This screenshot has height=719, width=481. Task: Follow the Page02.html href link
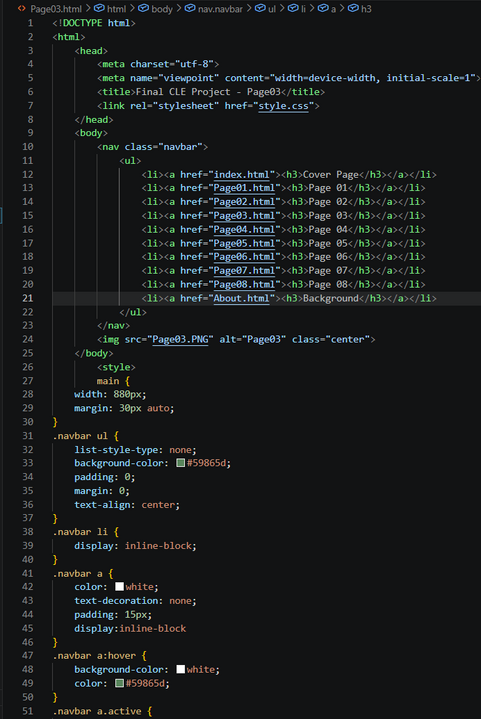tap(244, 202)
